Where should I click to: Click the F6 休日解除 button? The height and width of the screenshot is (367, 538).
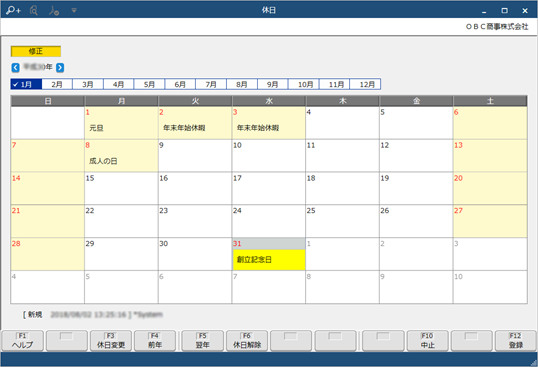pos(247,341)
